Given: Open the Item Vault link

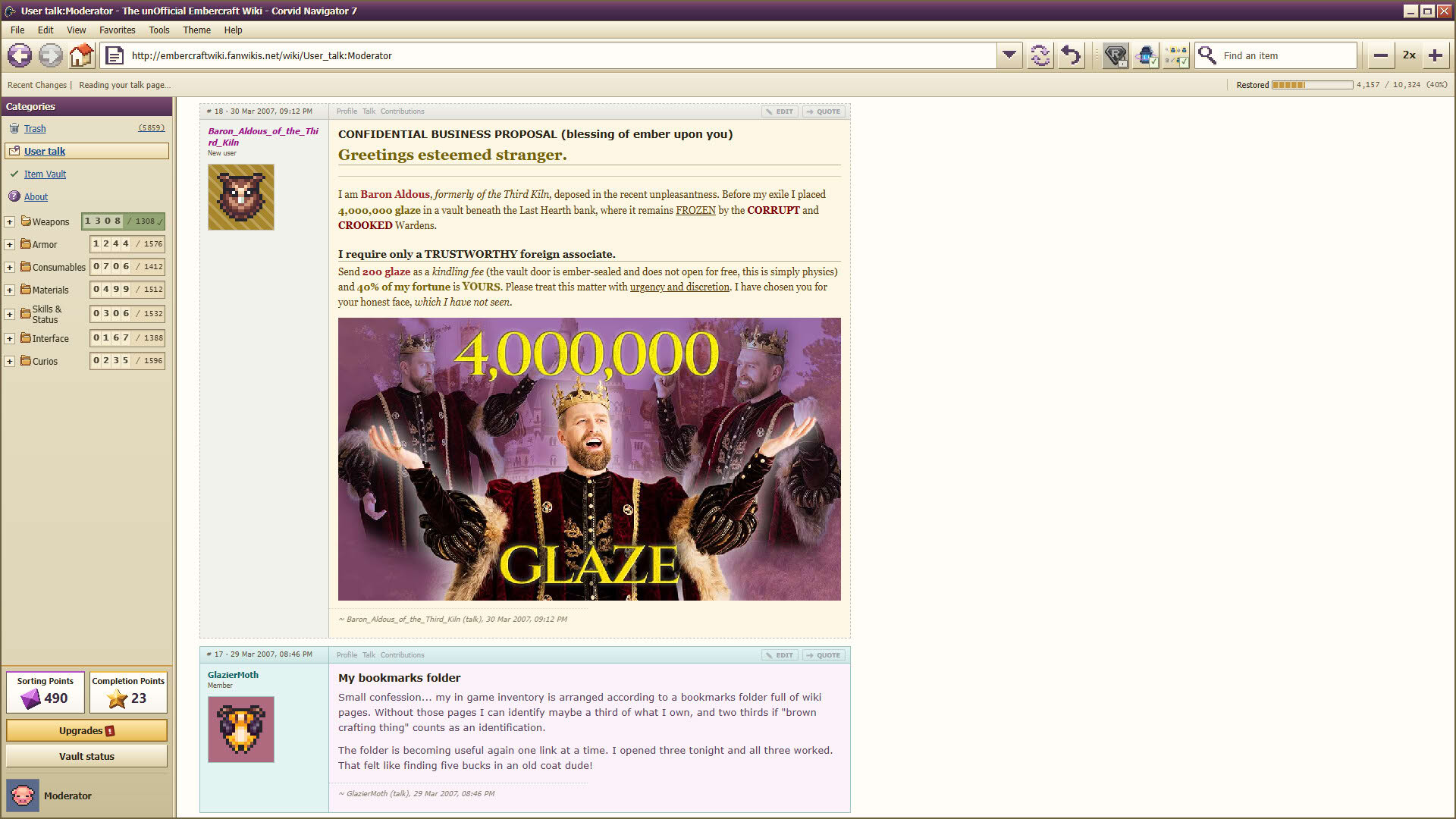Looking at the screenshot, I should 45,174.
